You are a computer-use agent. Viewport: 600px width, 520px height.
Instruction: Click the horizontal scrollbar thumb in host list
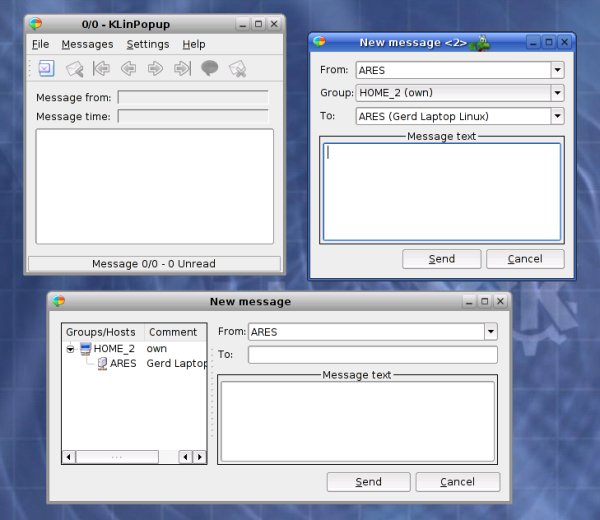117,457
